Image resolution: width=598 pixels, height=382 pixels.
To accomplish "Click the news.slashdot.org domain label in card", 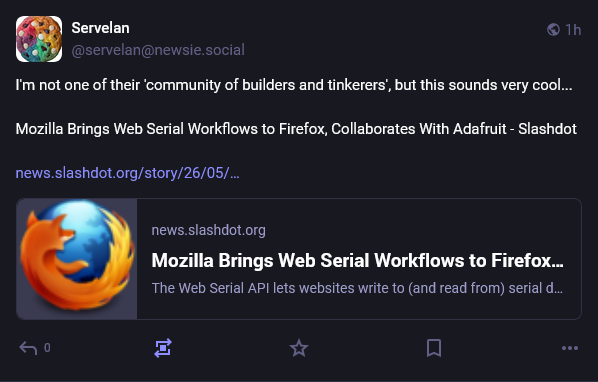I will [209, 230].
